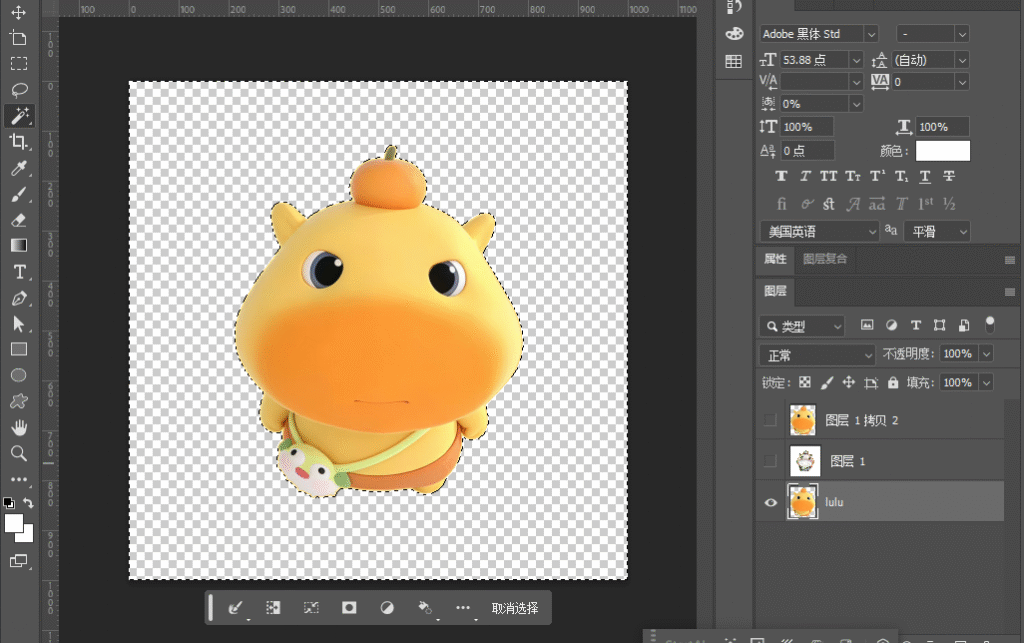Create adjustment layer from contextual bar
The height and width of the screenshot is (643, 1024).
pos(387,608)
